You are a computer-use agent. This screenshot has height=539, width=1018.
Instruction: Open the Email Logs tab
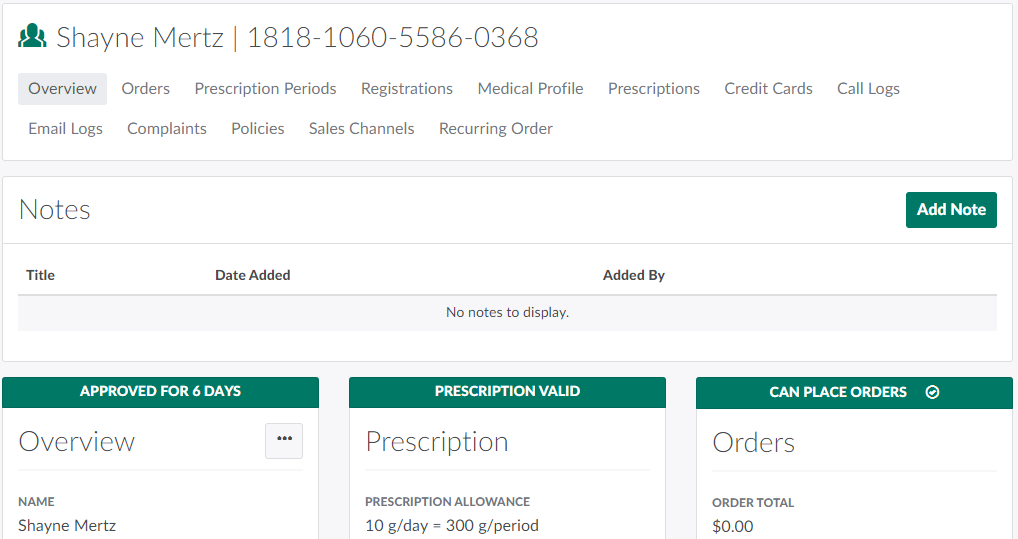click(x=65, y=129)
